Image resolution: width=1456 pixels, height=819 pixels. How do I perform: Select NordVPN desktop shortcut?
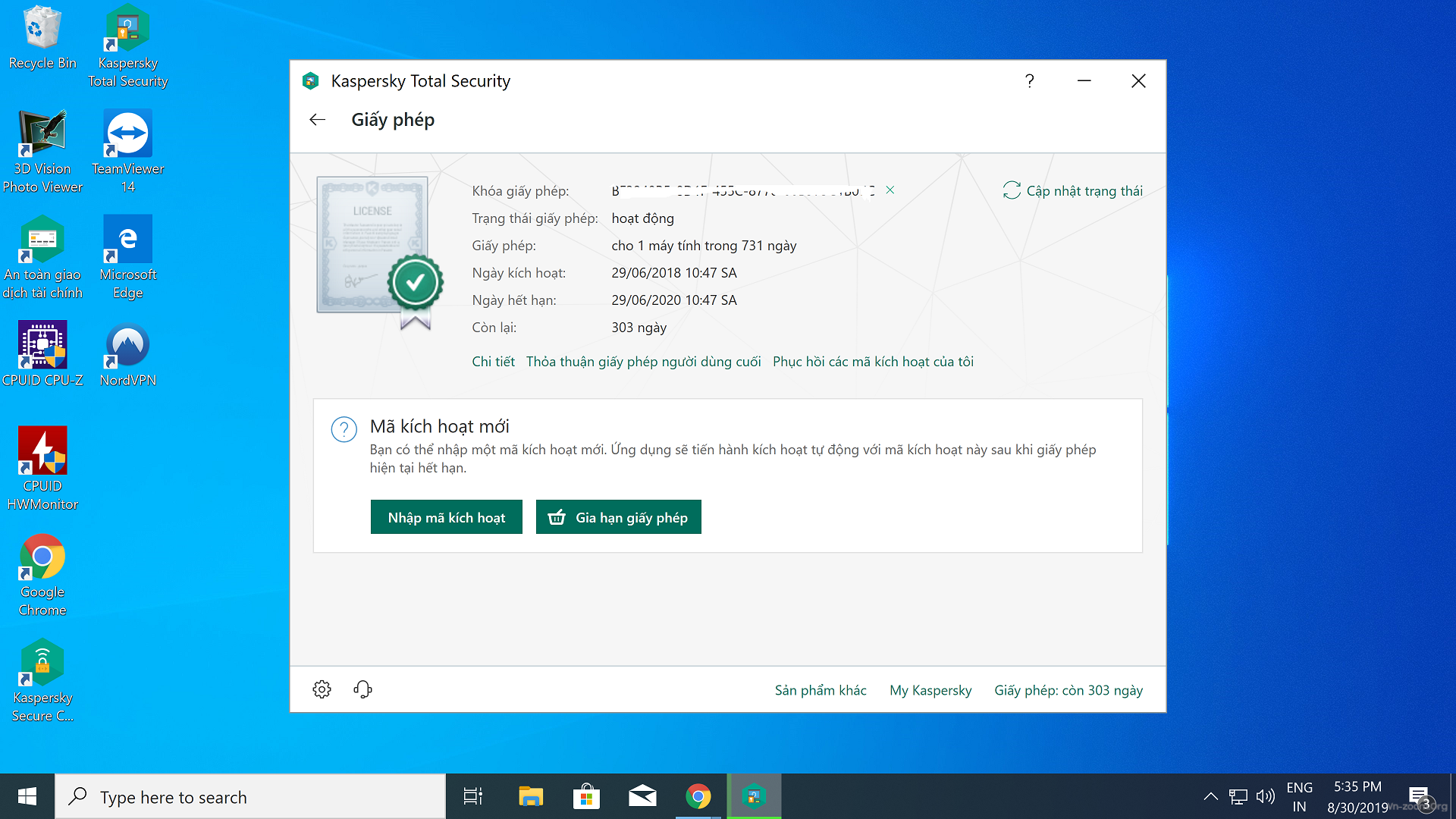(x=127, y=354)
